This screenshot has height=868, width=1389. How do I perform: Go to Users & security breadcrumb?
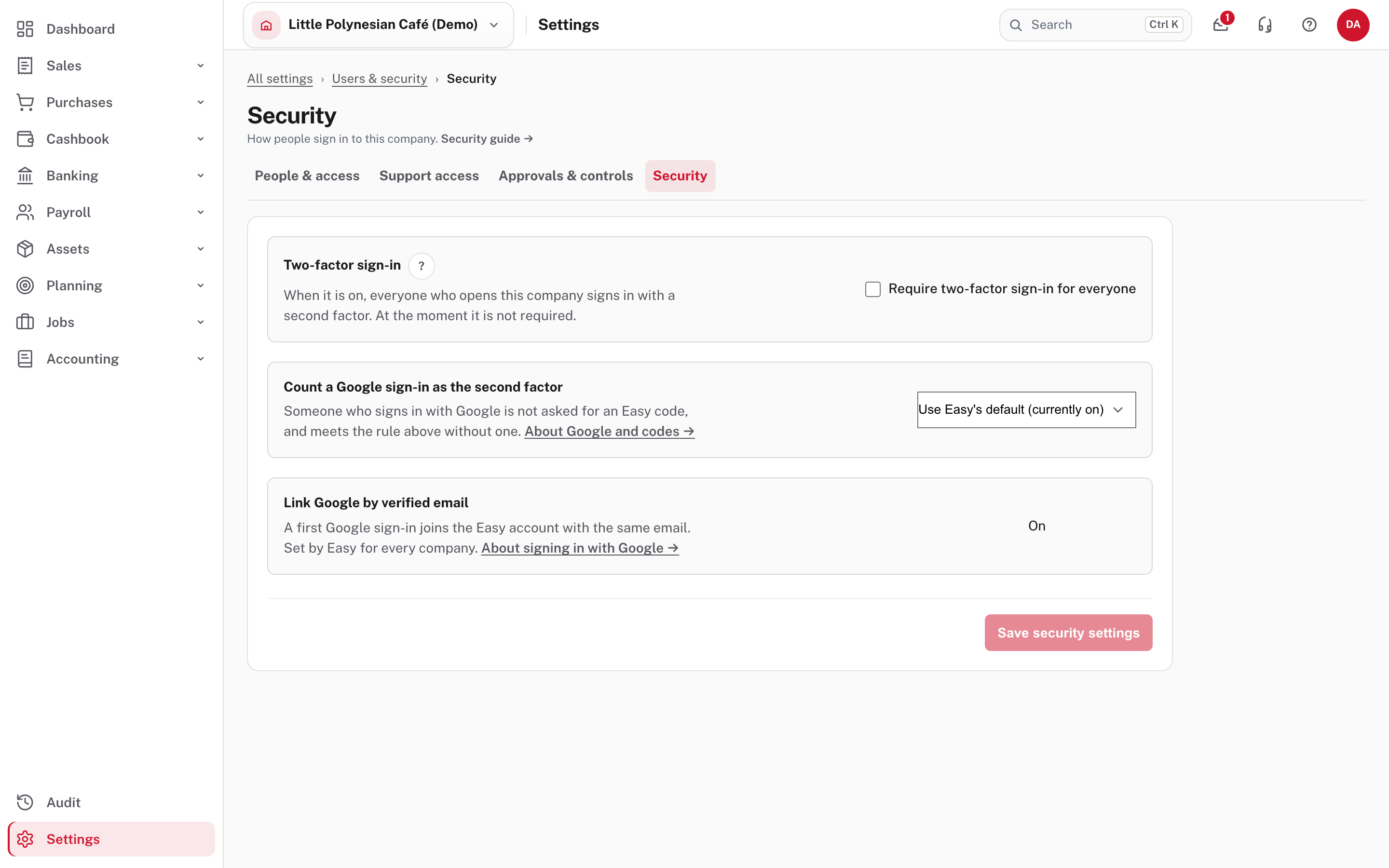click(x=380, y=79)
